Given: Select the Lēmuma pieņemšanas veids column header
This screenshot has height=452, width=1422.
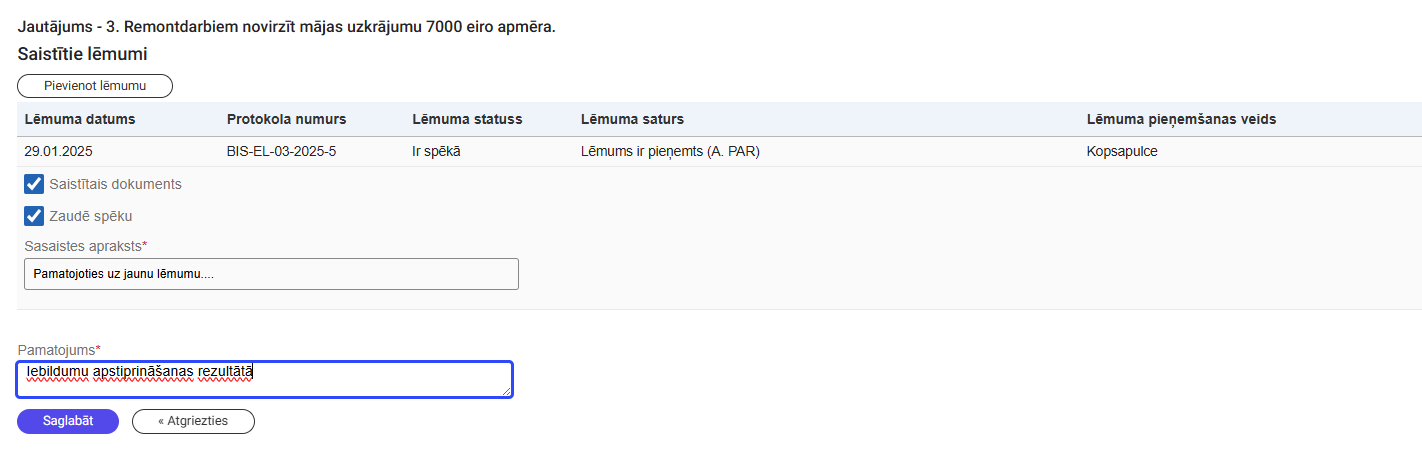Looking at the screenshot, I should (x=1181, y=119).
